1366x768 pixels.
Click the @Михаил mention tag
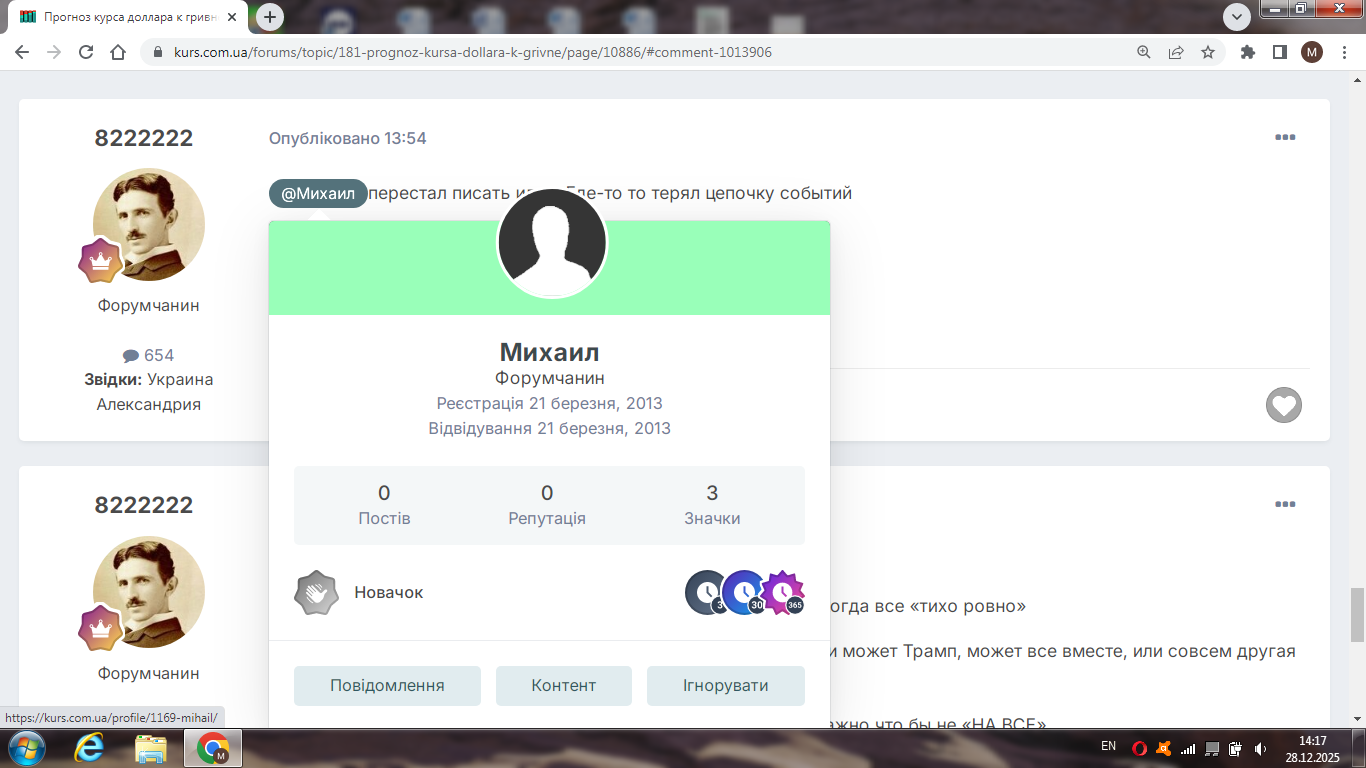[x=318, y=194]
